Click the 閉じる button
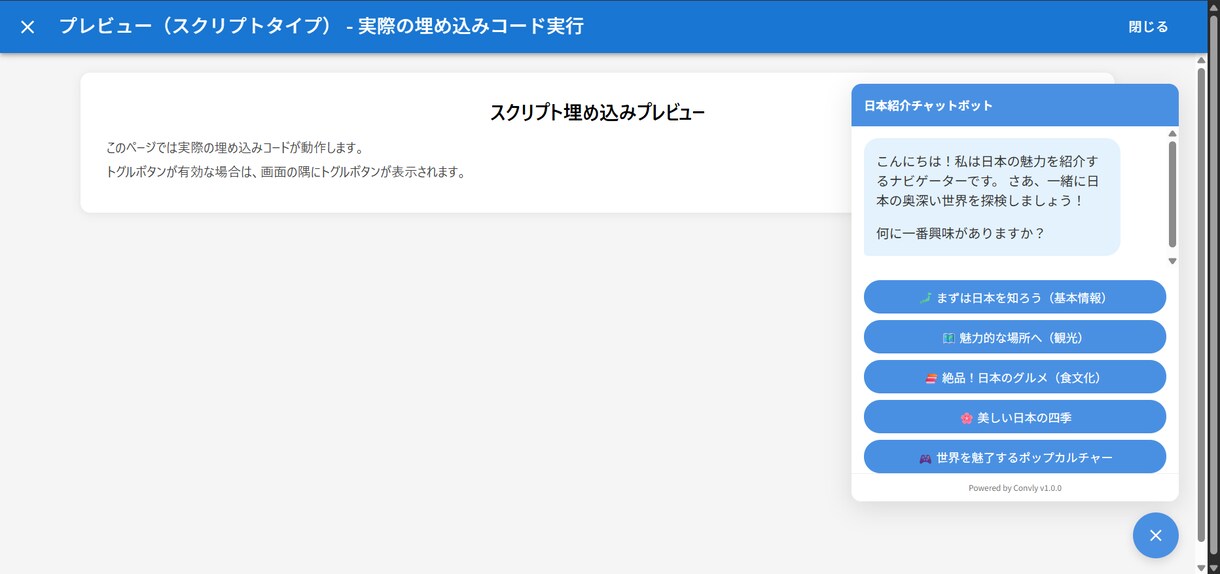The height and width of the screenshot is (574, 1220). (1148, 27)
